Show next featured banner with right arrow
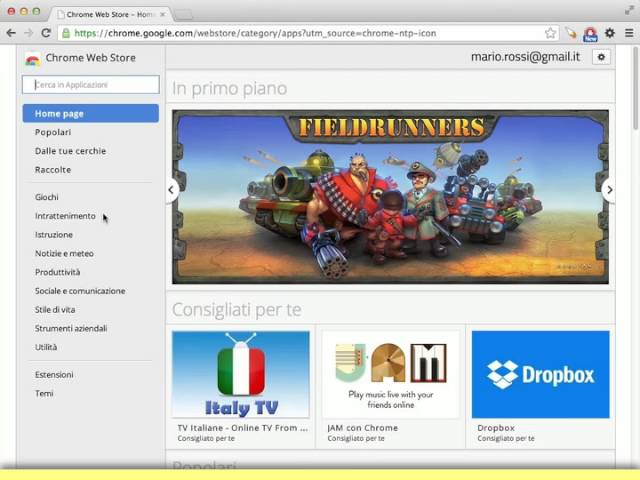640x480 pixels. pos(609,190)
